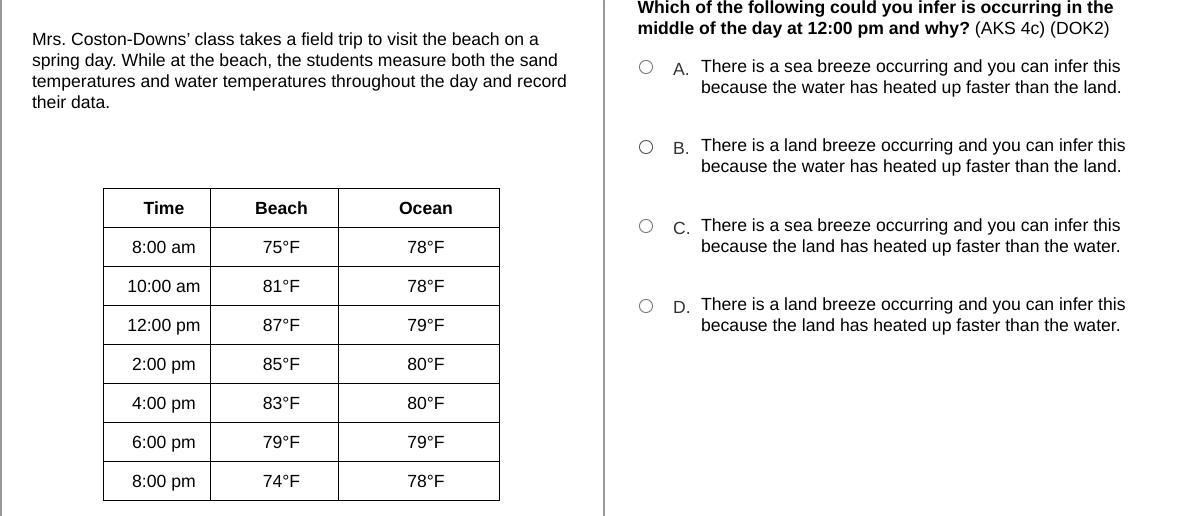The width and height of the screenshot is (1192, 516).
Task: Click the 2:00 pm ocean temperature 80°F cell
Action: point(419,364)
